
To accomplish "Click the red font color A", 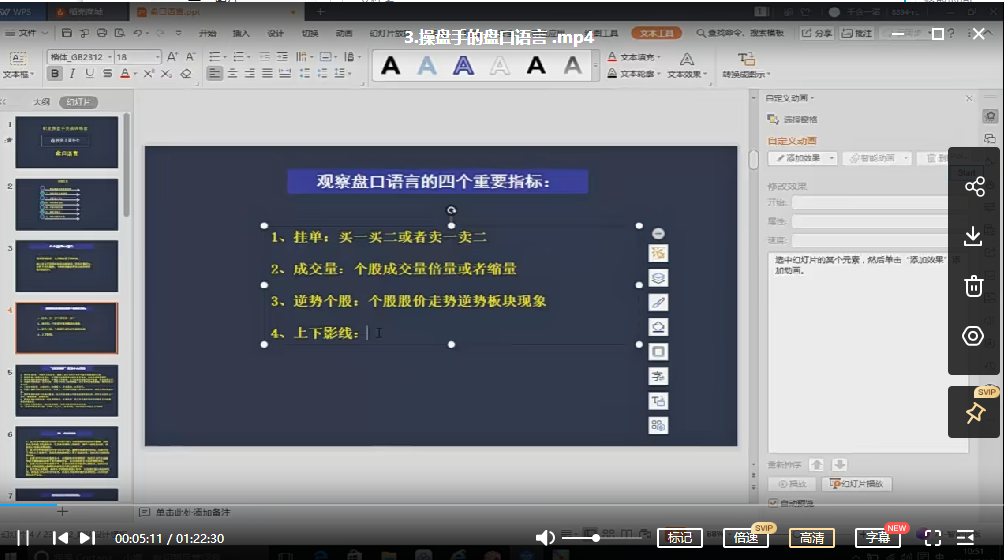I will tap(126, 74).
